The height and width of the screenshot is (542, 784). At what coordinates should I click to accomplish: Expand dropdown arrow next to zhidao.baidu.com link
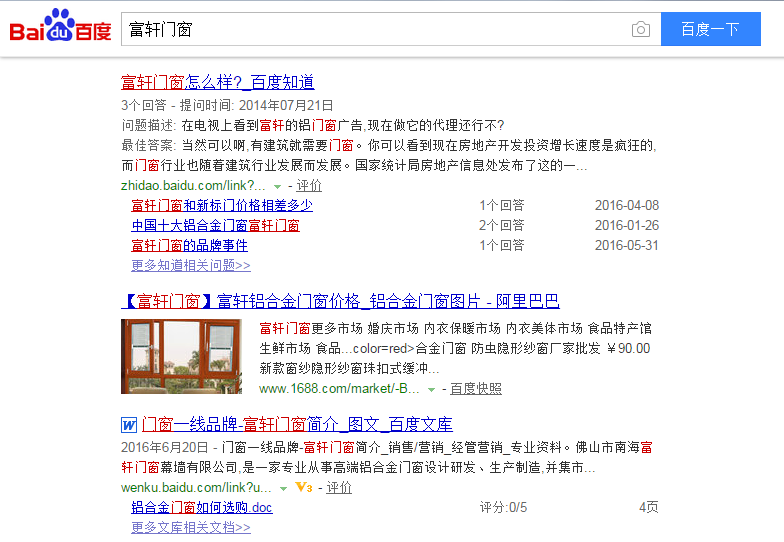(x=278, y=186)
